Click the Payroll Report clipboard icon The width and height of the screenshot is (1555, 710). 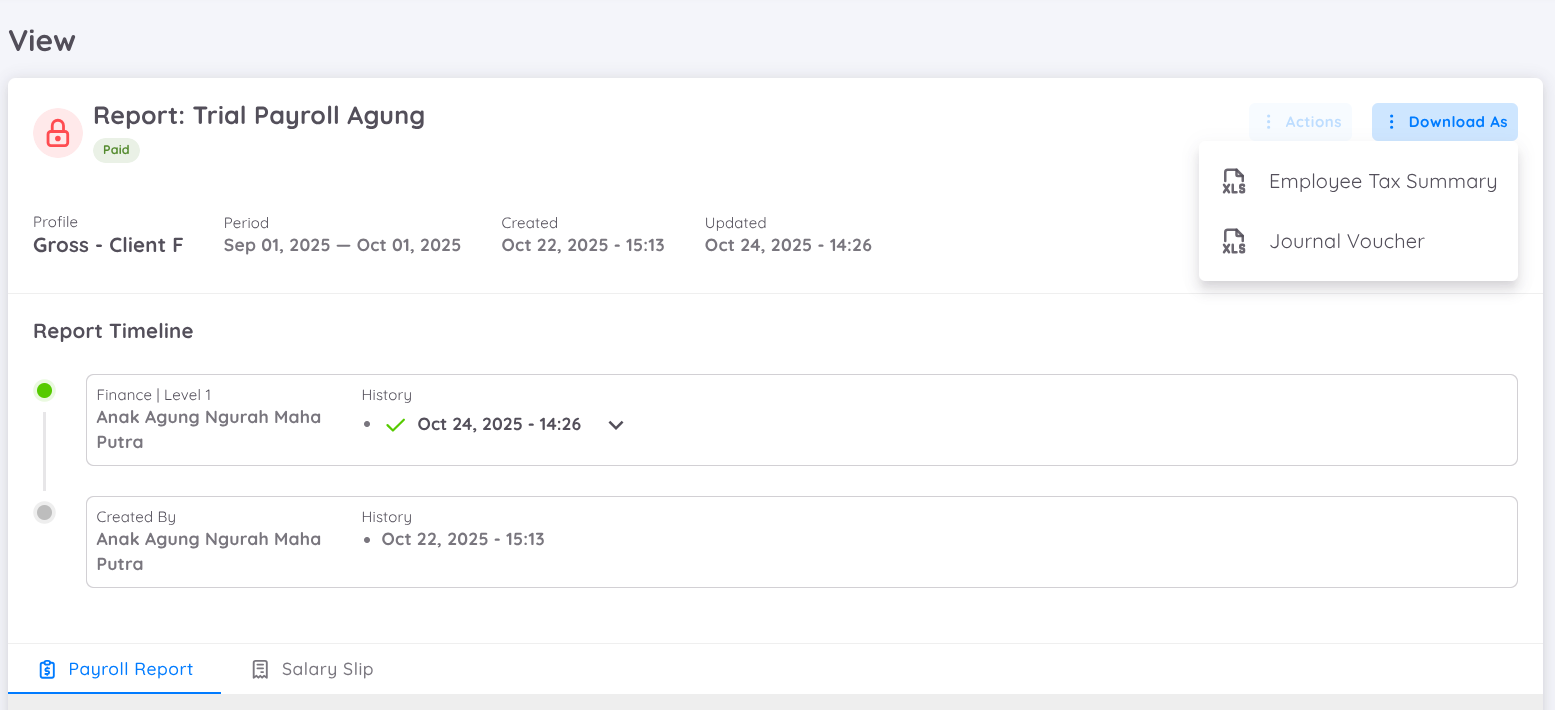click(x=47, y=670)
